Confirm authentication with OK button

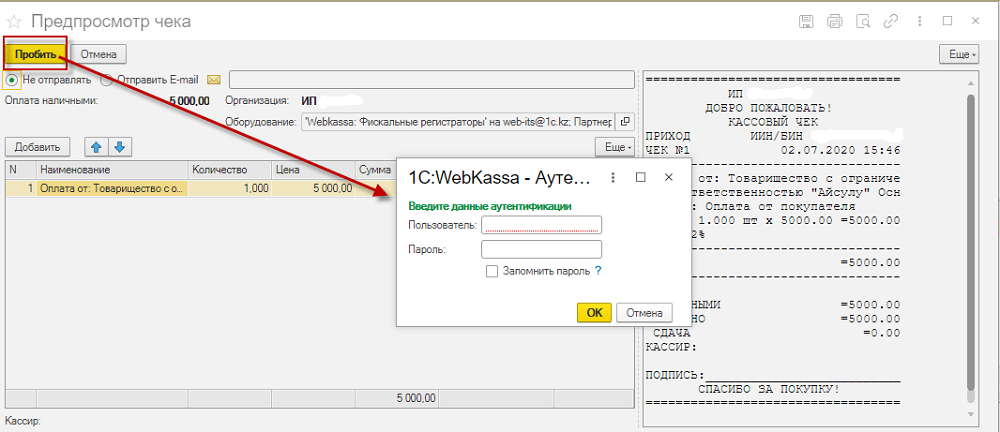(594, 313)
